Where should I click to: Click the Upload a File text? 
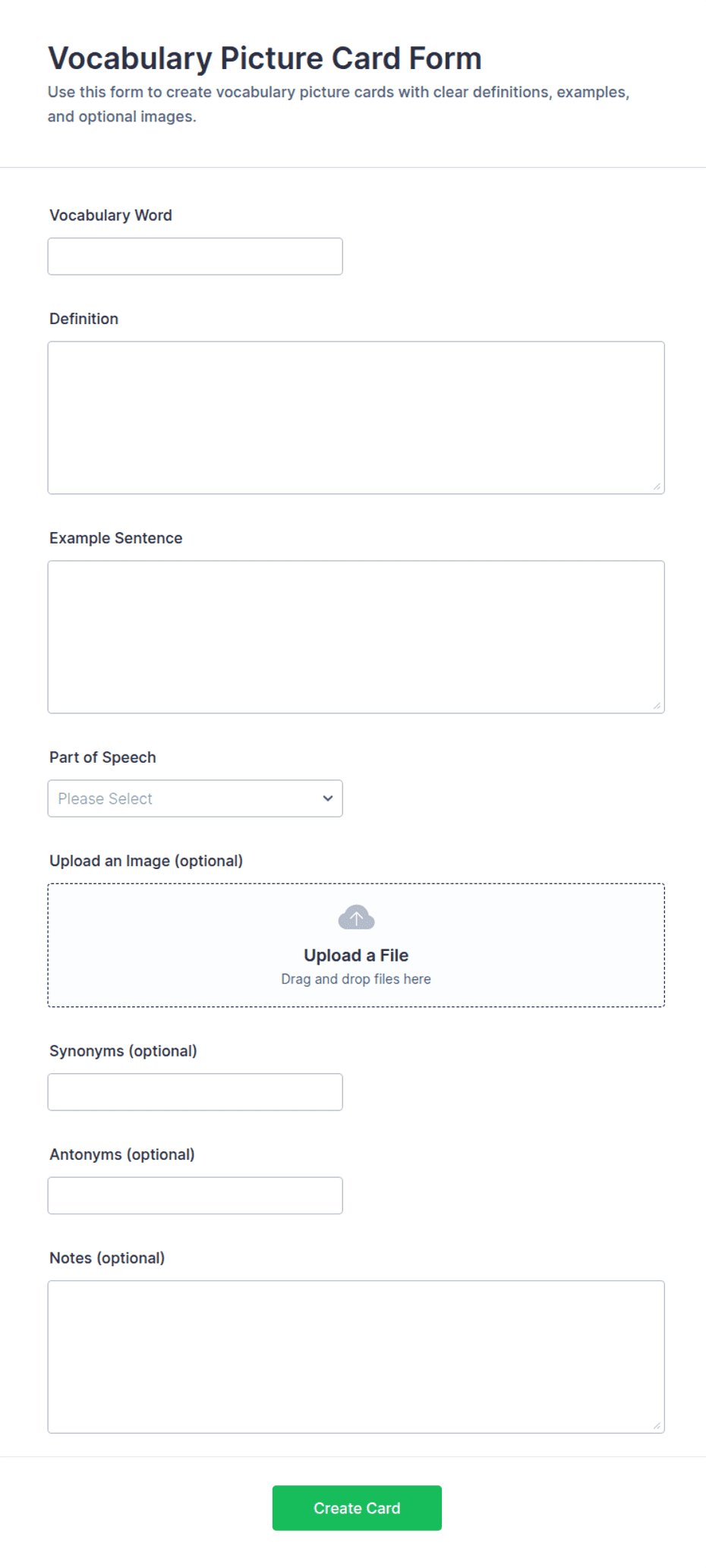pos(356,956)
